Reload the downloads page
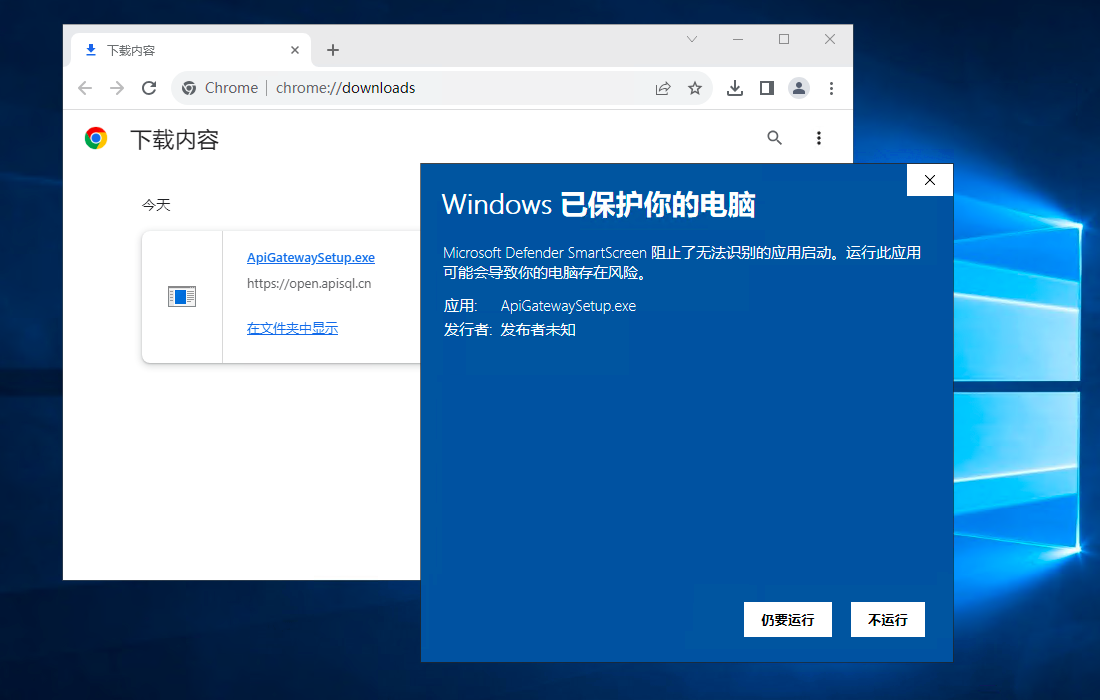The image size is (1100, 700). 149,88
